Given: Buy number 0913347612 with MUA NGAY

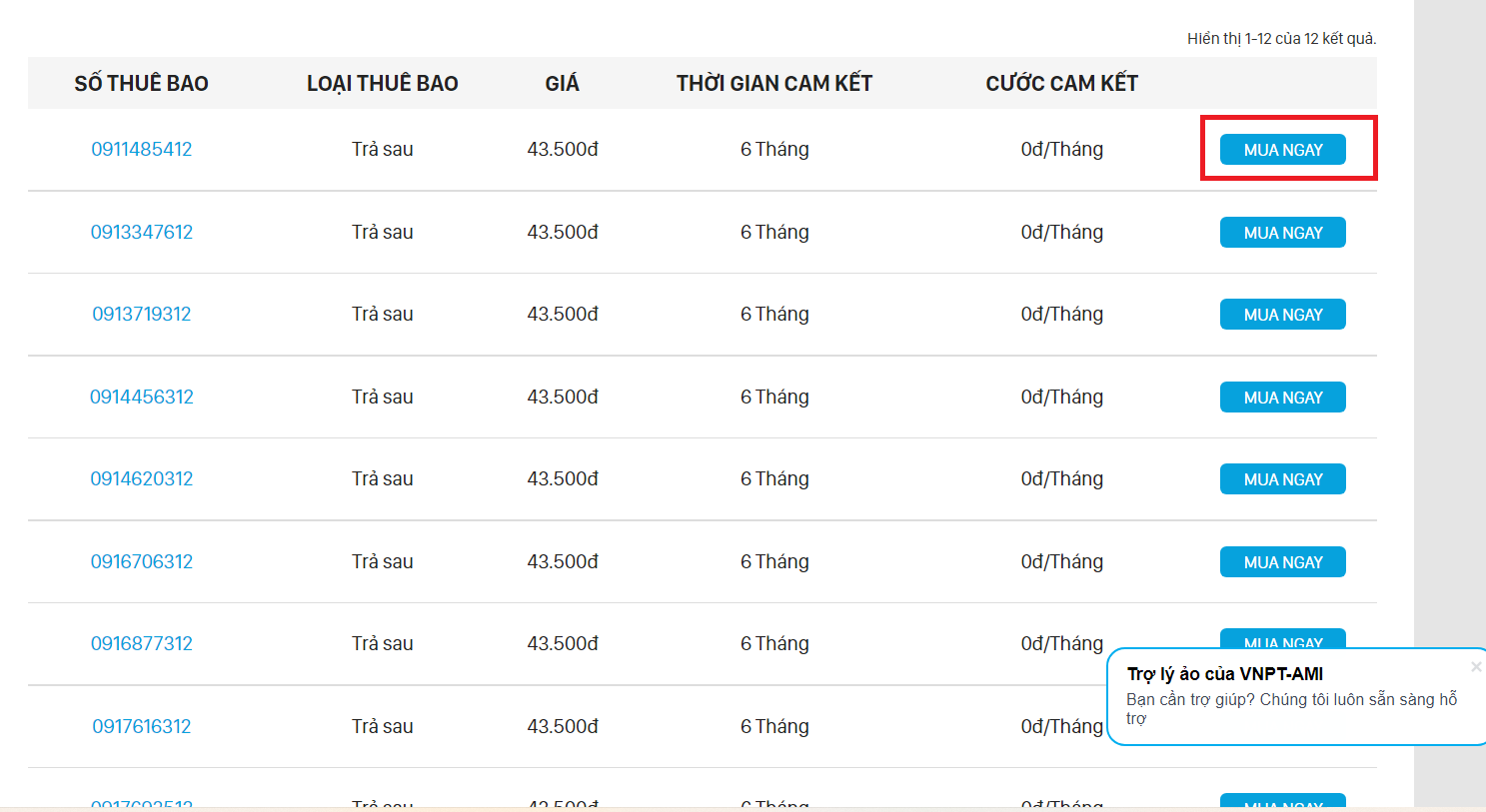Looking at the screenshot, I should click(x=1282, y=233).
